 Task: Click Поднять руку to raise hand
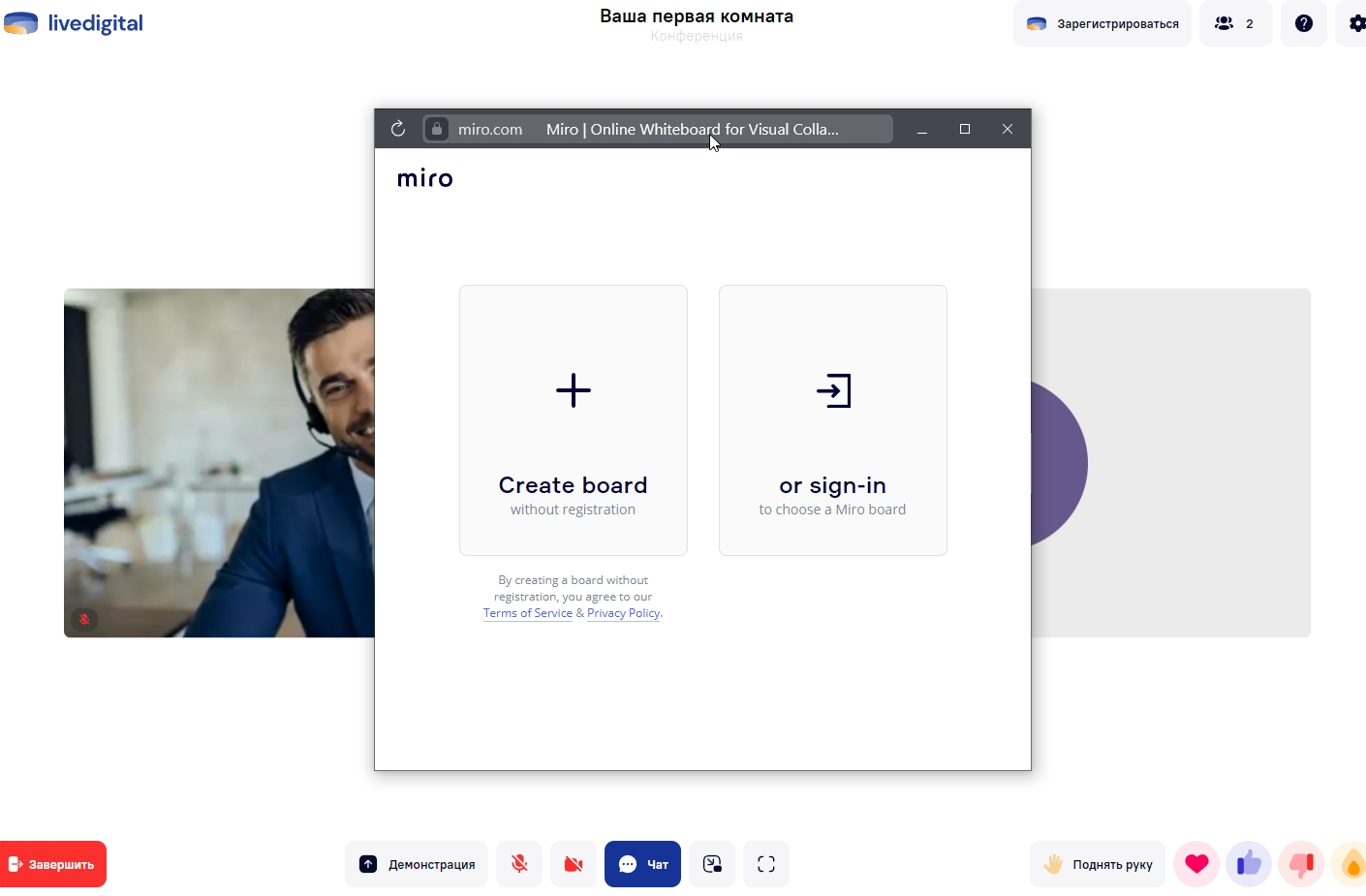(x=1098, y=864)
